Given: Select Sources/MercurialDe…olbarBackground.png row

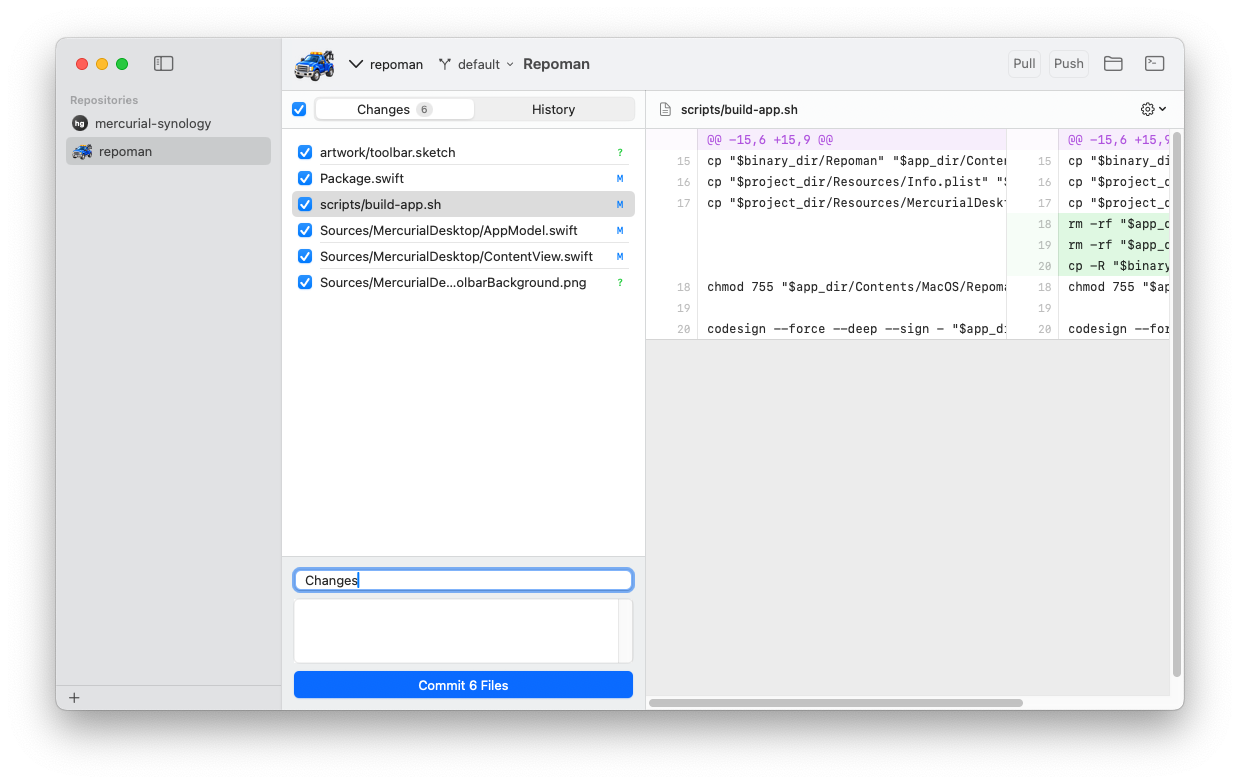Looking at the screenshot, I should (x=463, y=283).
